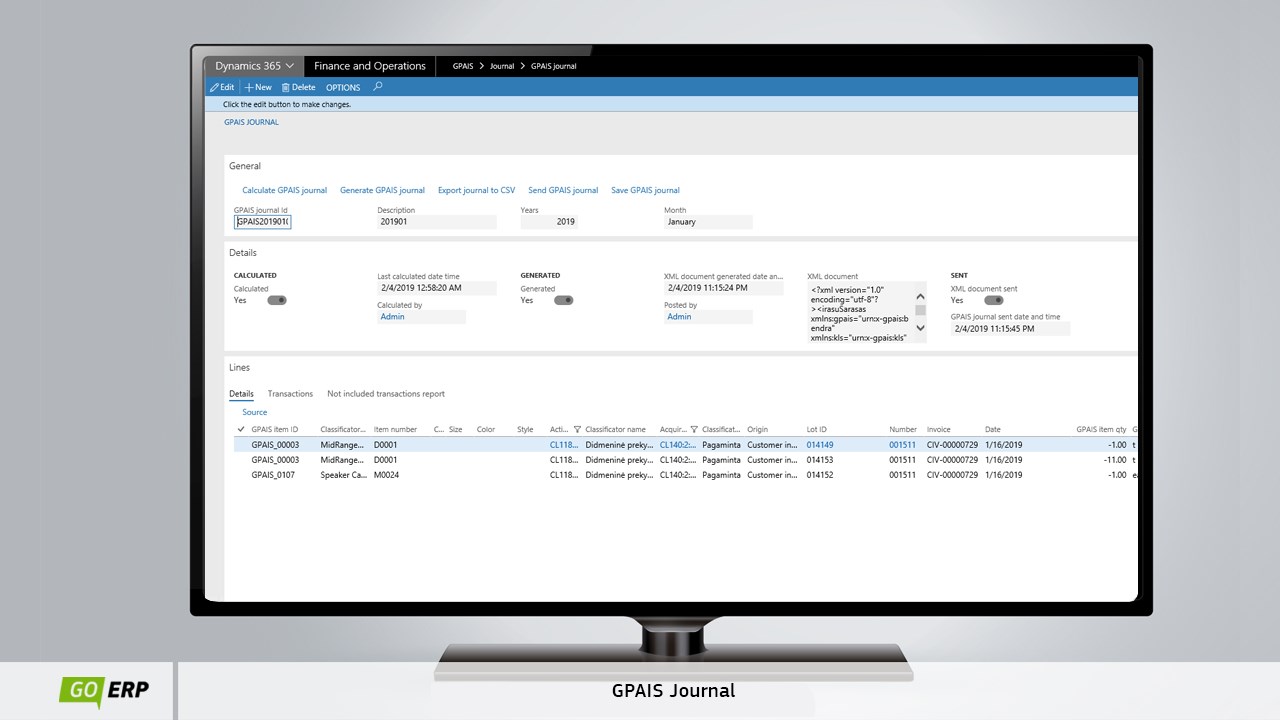The width and height of the screenshot is (1280, 720).
Task: Collapse the Lines section header
Action: (239, 368)
